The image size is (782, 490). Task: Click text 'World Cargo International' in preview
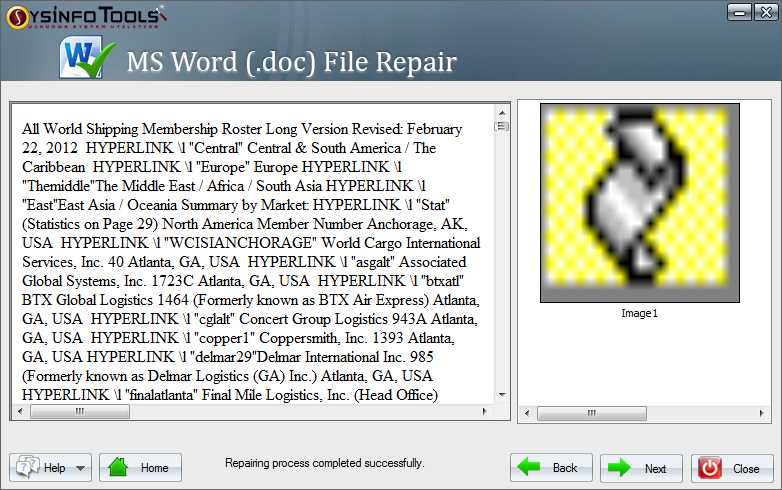point(400,243)
